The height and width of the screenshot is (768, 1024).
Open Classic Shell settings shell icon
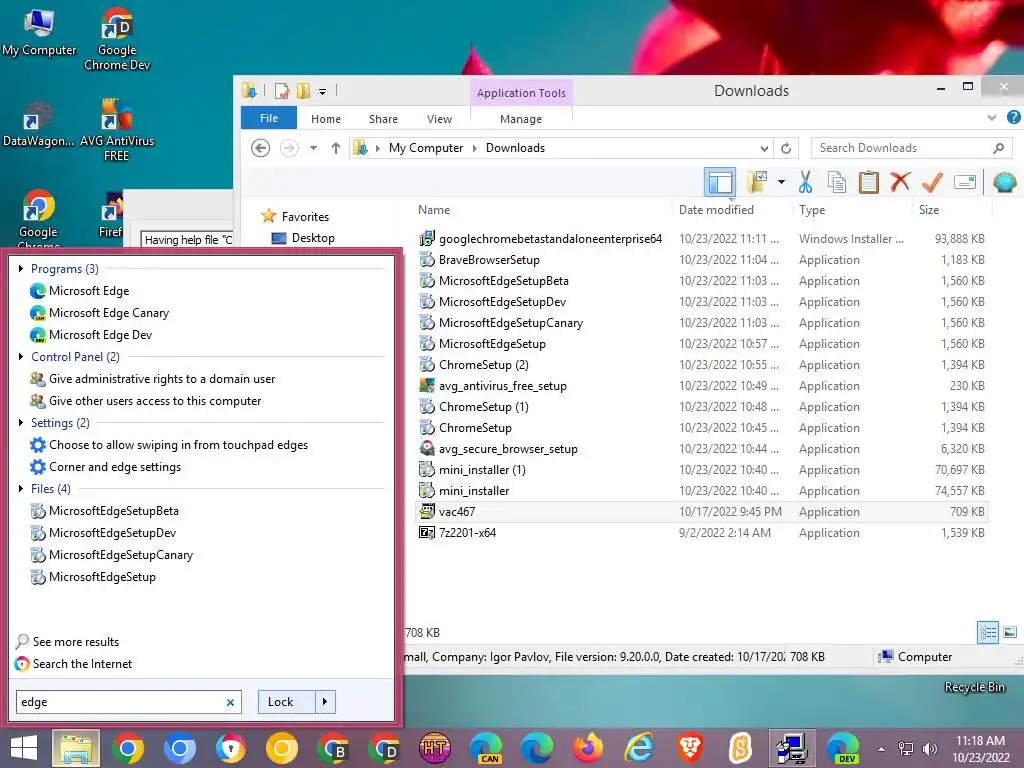[1004, 182]
